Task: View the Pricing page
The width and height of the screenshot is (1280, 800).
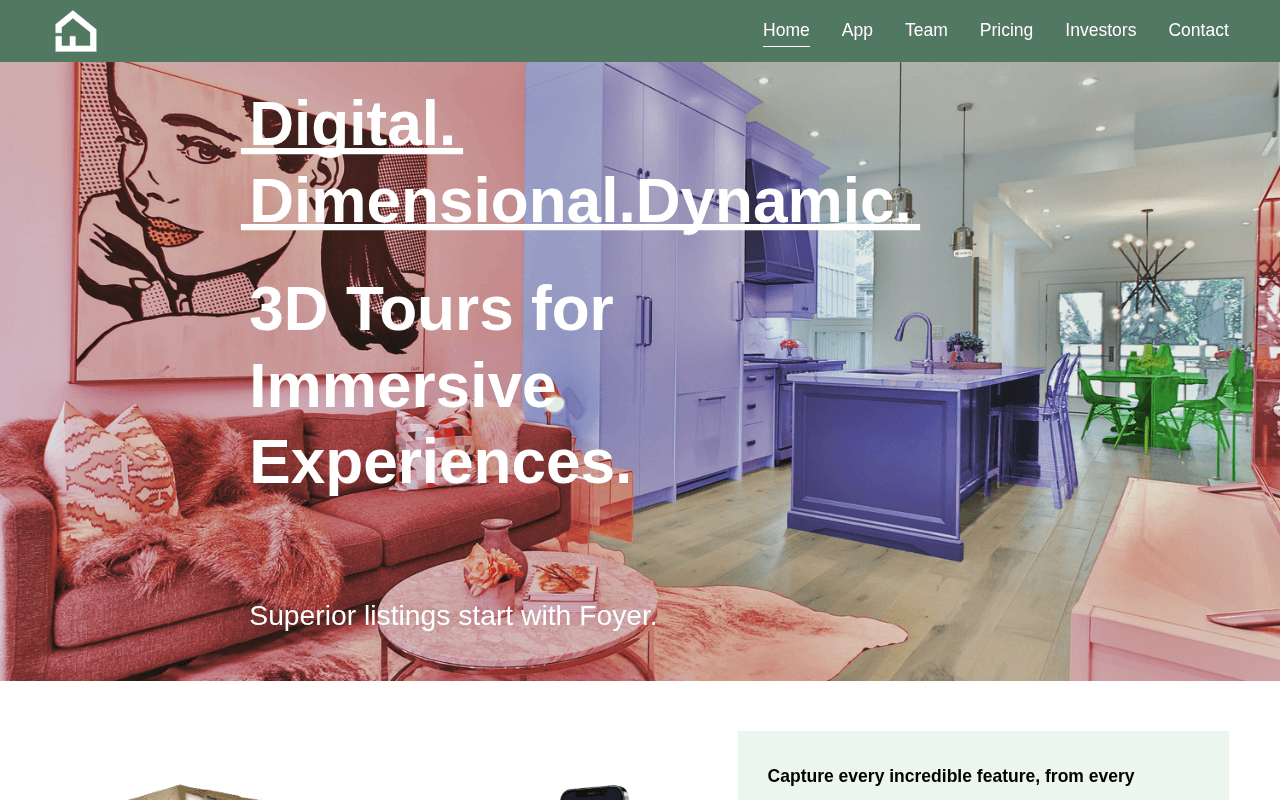Action: pyautogui.click(x=1006, y=30)
